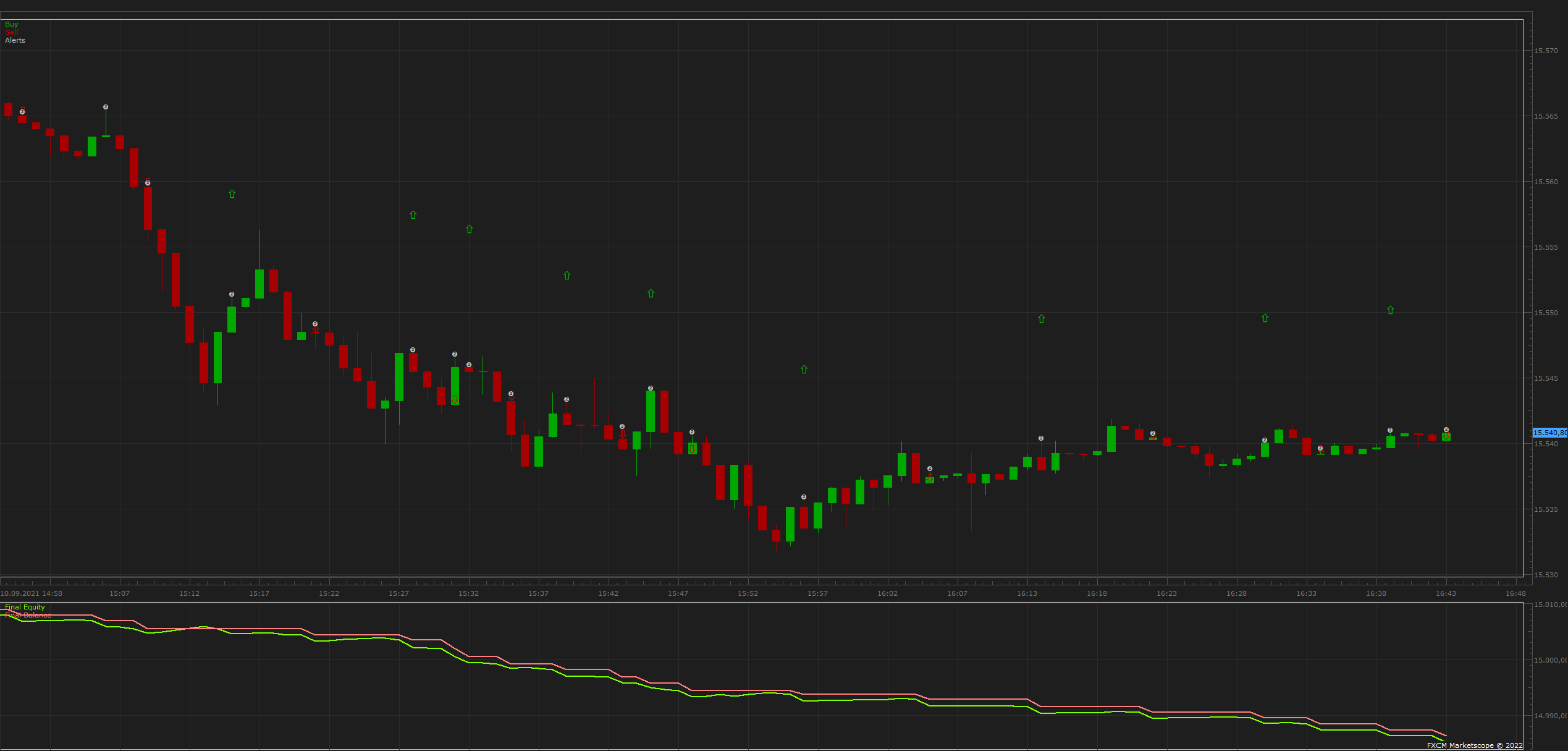Click the 15.550 price axis label
The height and width of the screenshot is (751, 1568).
tap(1546, 313)
